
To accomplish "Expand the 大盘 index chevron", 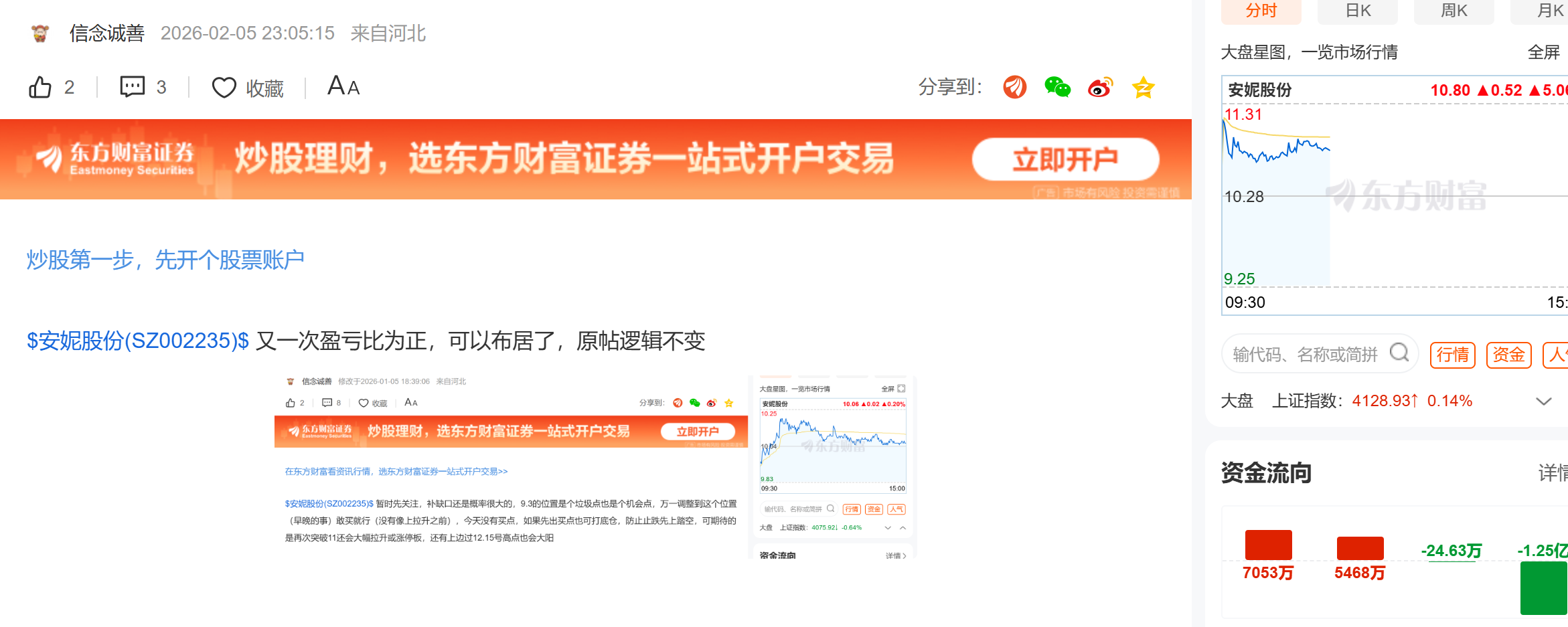I will pos(1543,401).
